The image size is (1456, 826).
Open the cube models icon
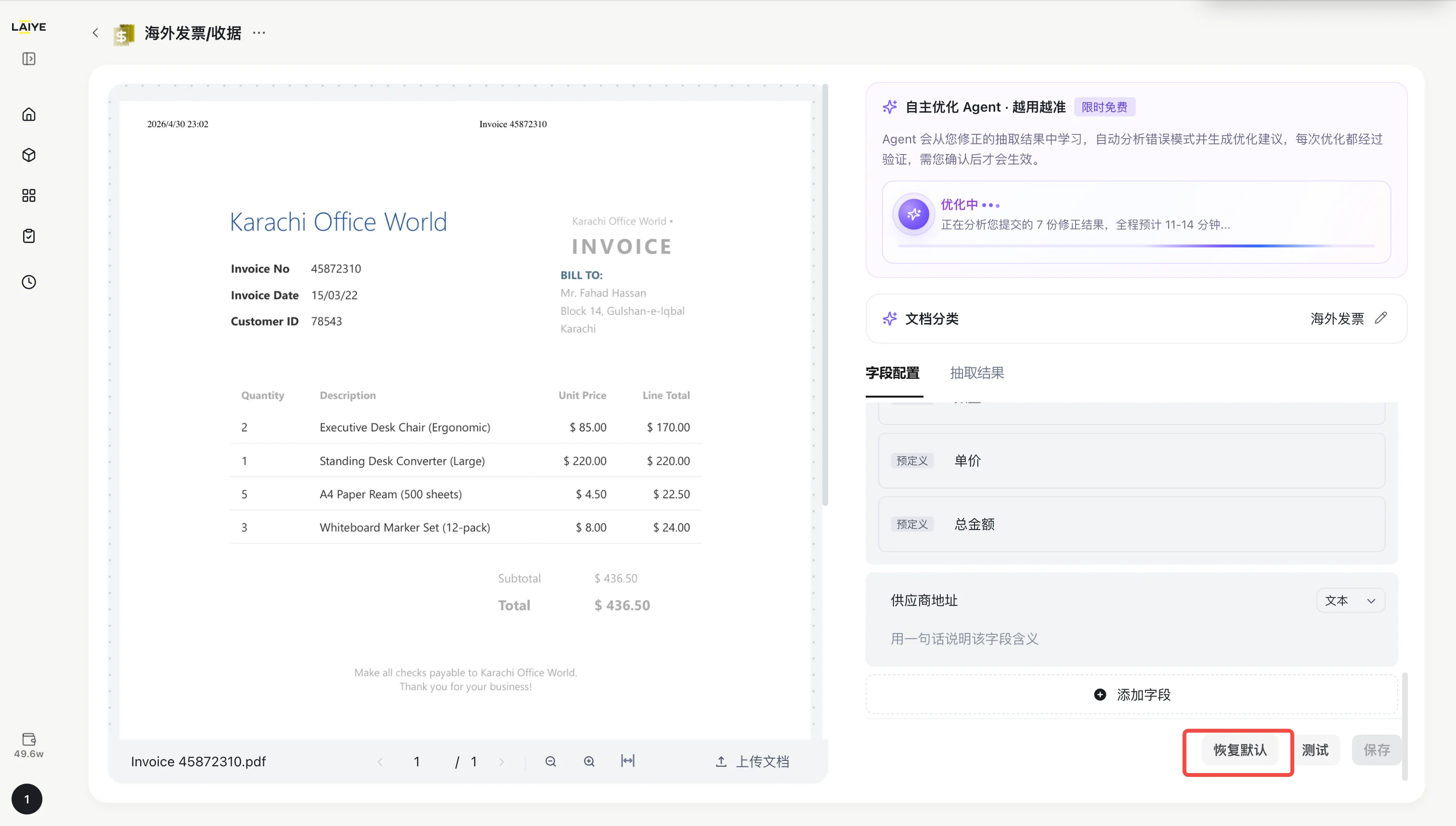click(x=29, y=155)
